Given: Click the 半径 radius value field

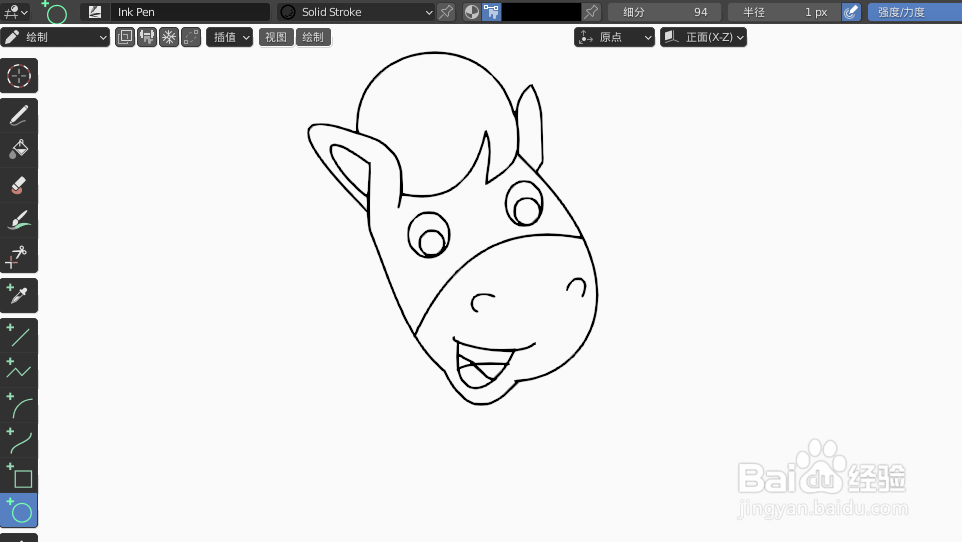Looking at the screenshot, I should coord(784,12).
